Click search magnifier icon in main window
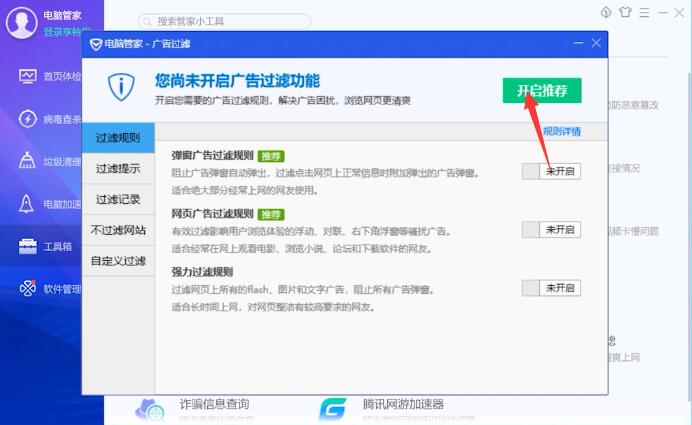This screenshot has width=692, height=425. point(147,22)
